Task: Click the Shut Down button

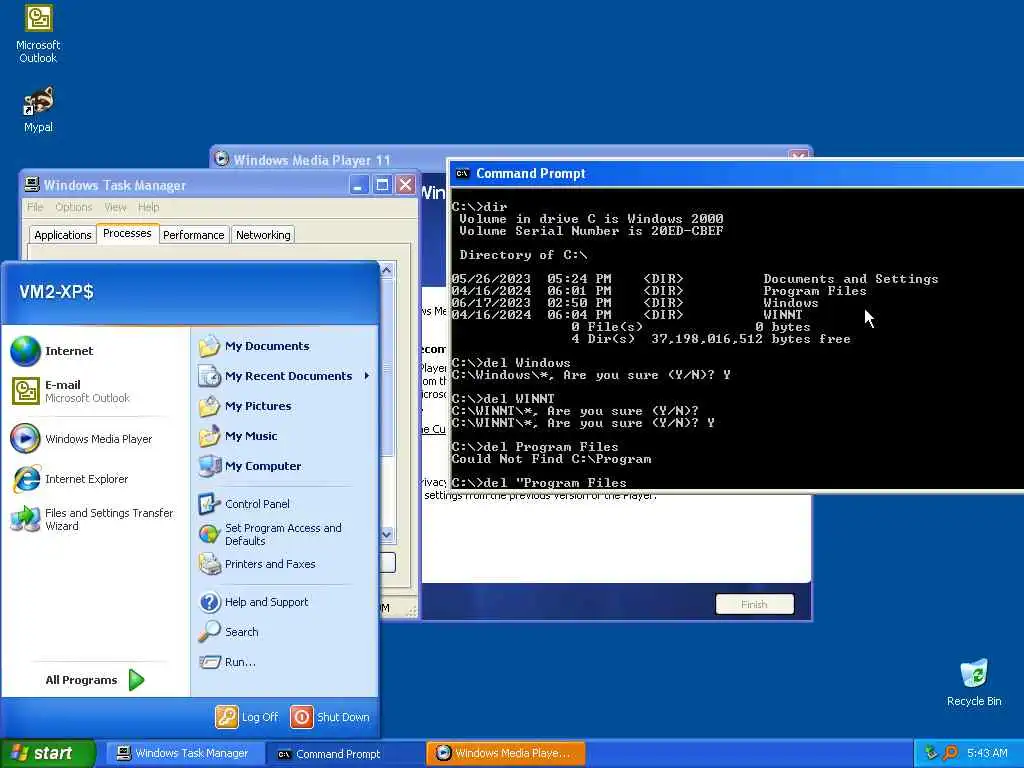Action: [x=330, y=717]
